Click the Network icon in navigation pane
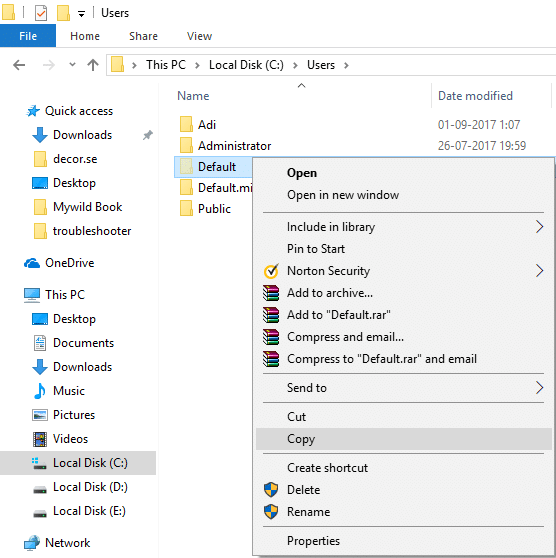This screenshot has height=558, width=556. tap(32, 543)
